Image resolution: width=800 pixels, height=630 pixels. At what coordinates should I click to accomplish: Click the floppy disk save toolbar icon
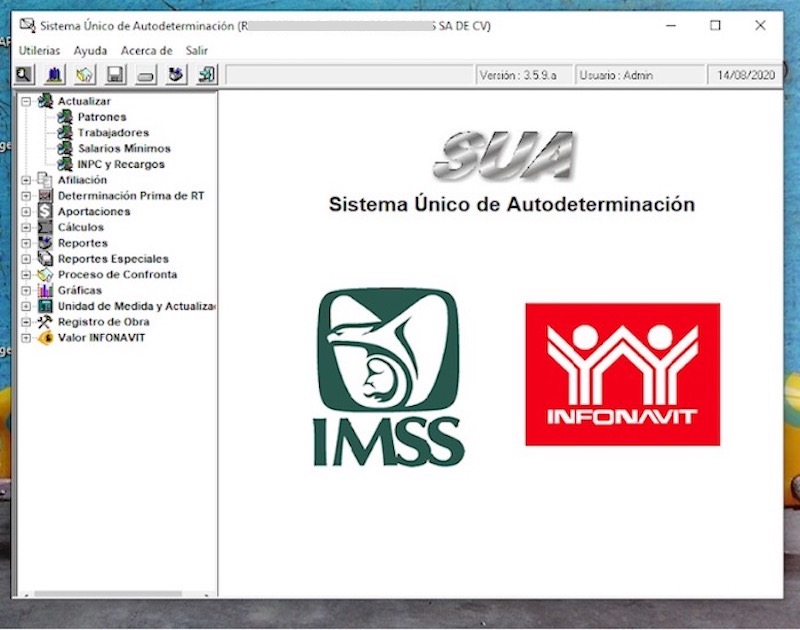[x=115, y=74]
